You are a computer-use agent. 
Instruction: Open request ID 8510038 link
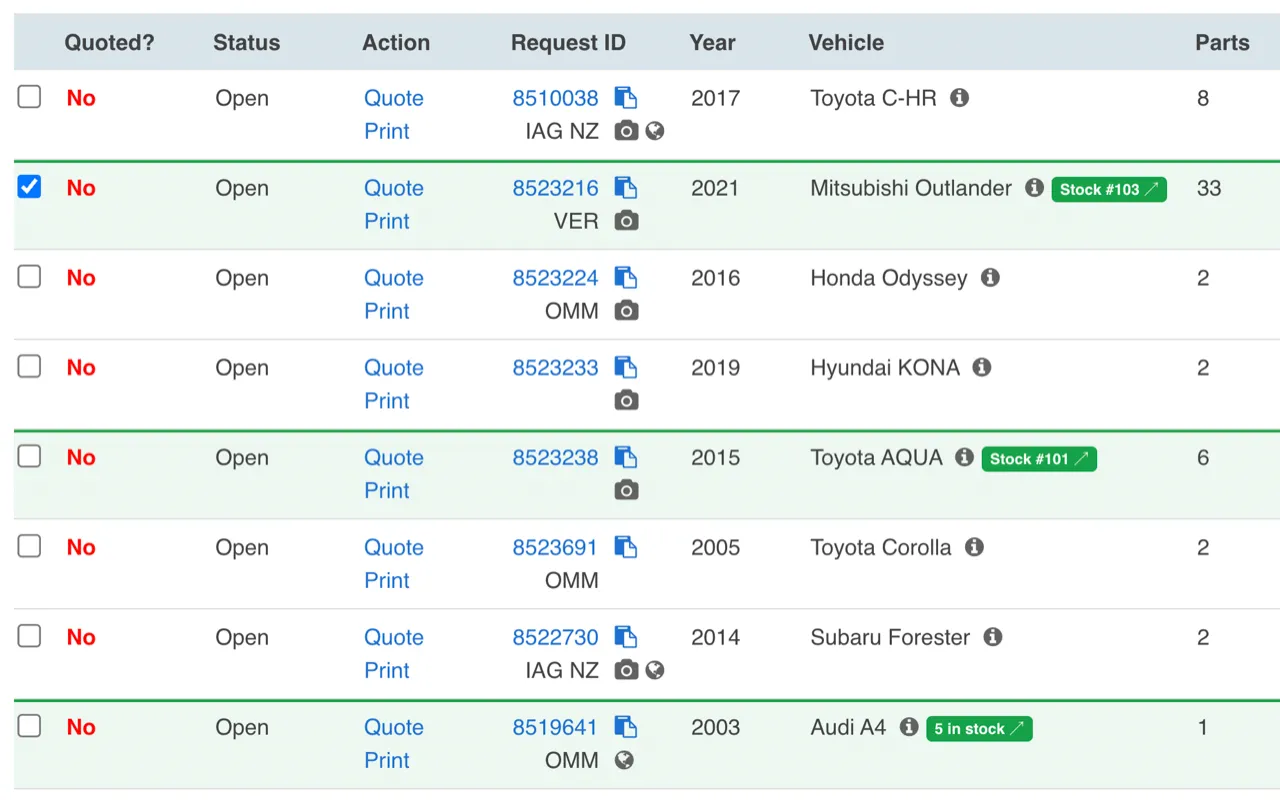click(556, 98)
